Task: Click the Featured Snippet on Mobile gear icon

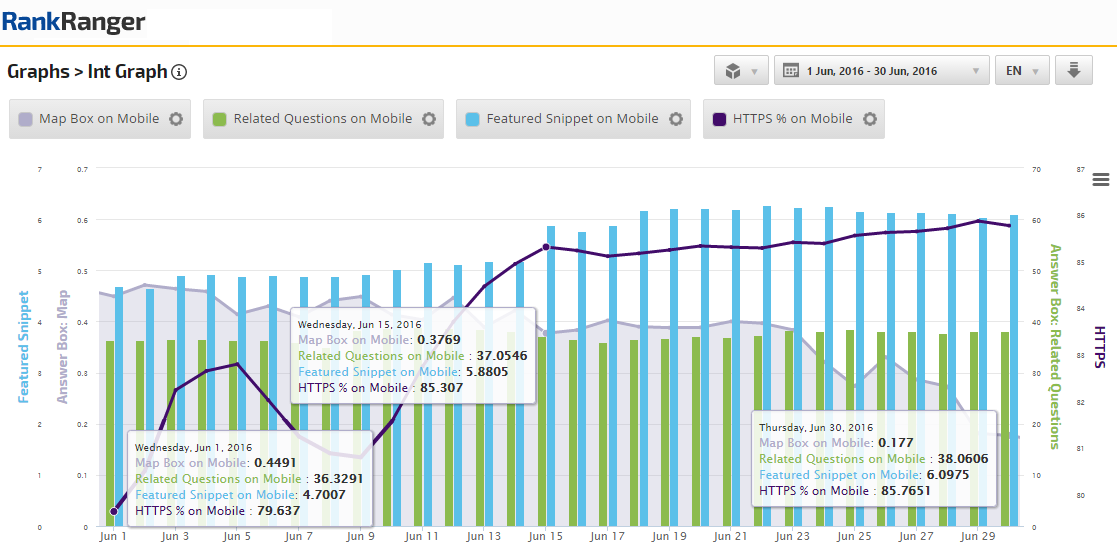Action: pyautogui.click(x=676, y=119)
